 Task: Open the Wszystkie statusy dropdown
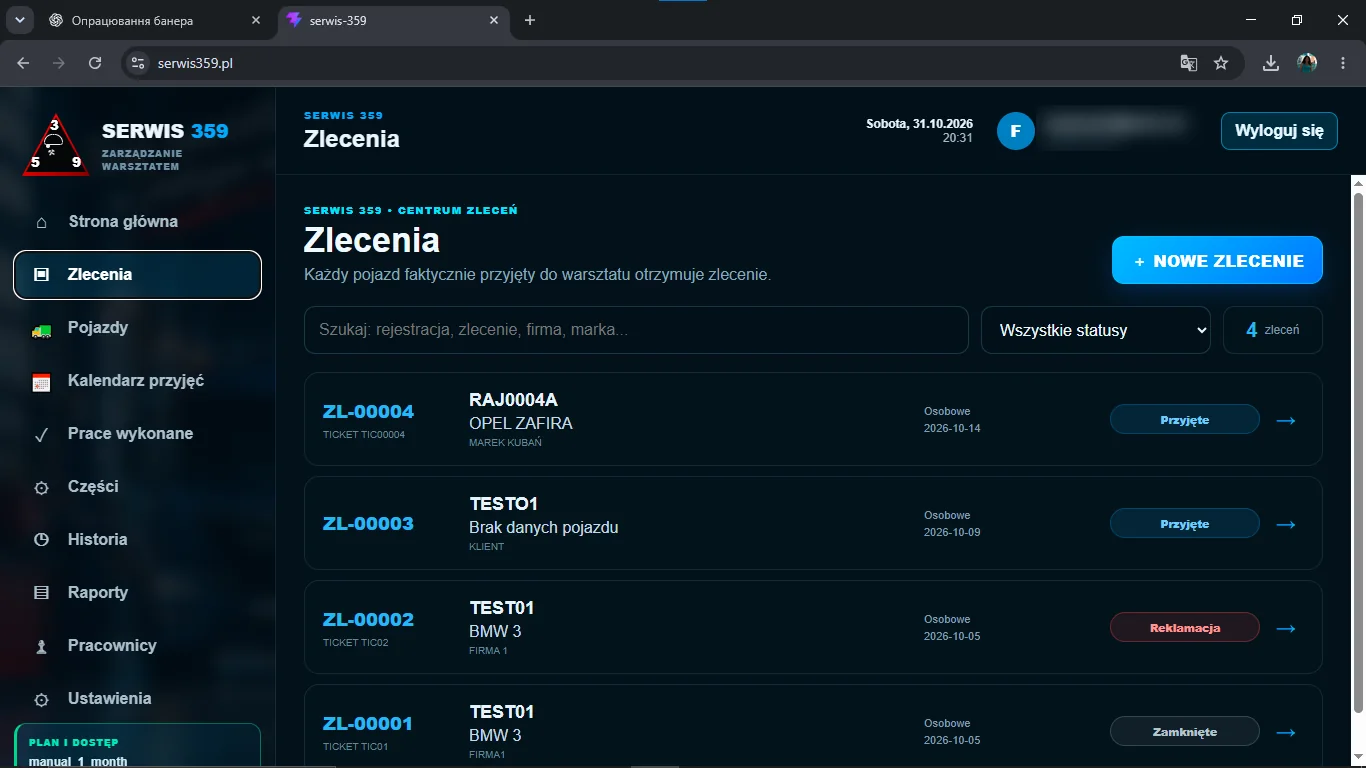(1097, 330)
